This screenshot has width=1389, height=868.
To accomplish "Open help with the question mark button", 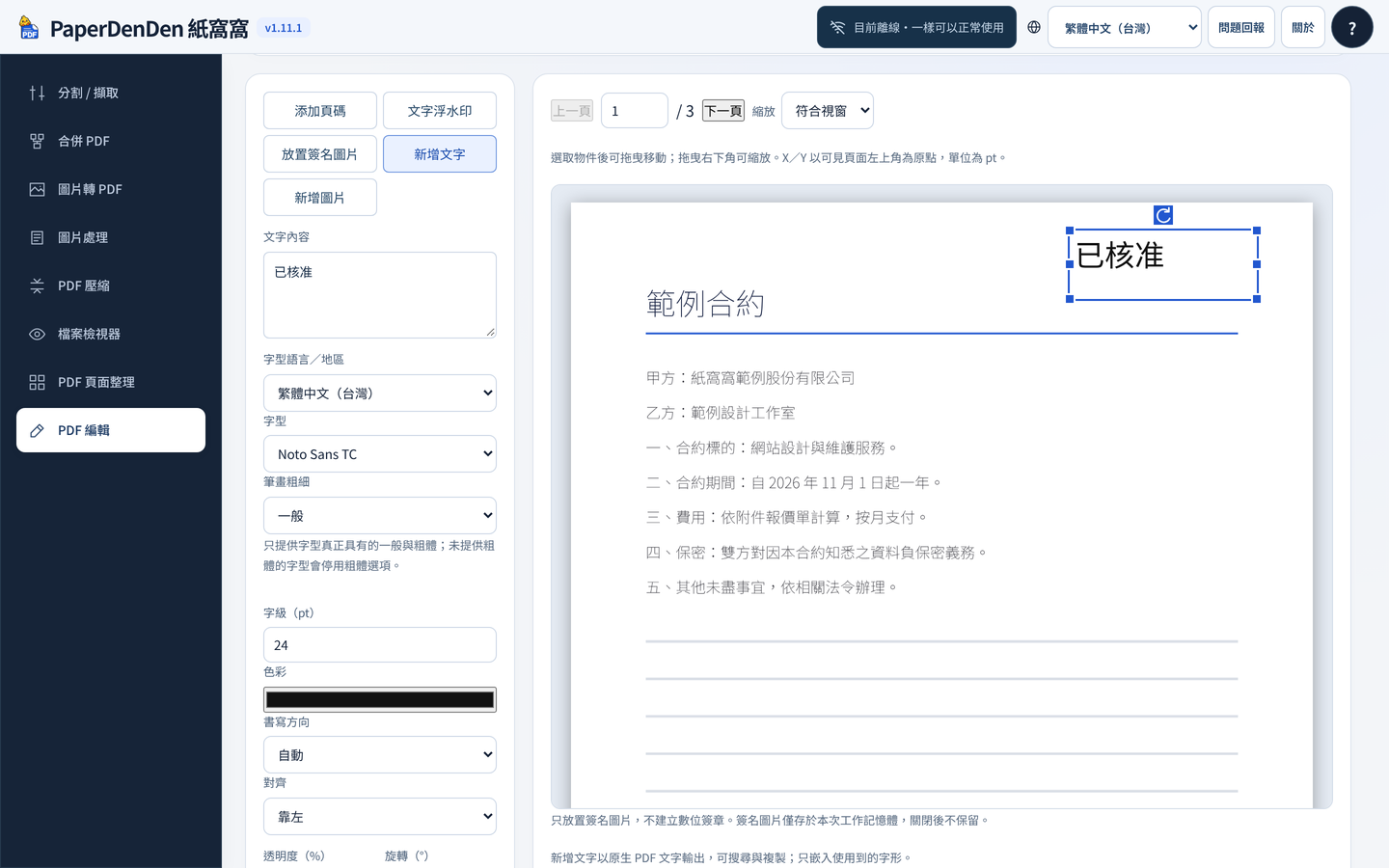I will coord(1351,27).
